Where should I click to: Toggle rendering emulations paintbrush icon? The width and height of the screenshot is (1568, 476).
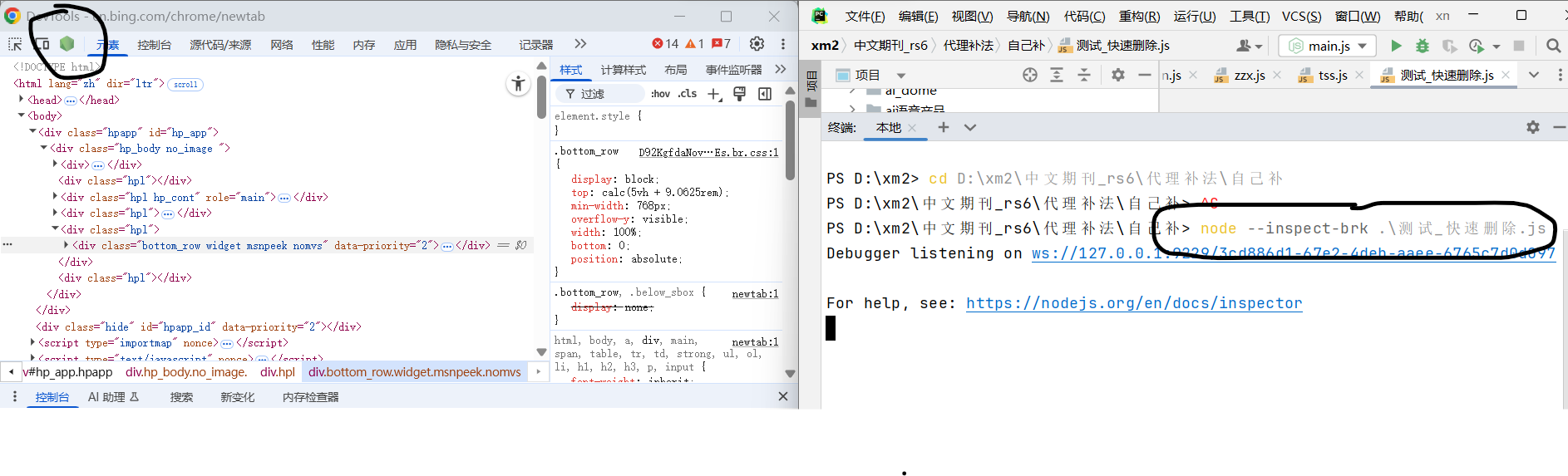pos(739,94)
